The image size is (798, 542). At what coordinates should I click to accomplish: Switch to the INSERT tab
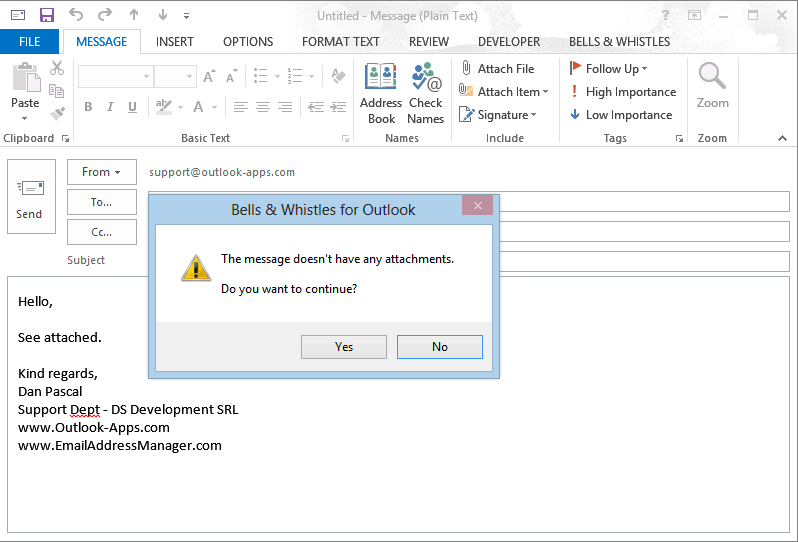pyautogui.click(x=175, y=42)
